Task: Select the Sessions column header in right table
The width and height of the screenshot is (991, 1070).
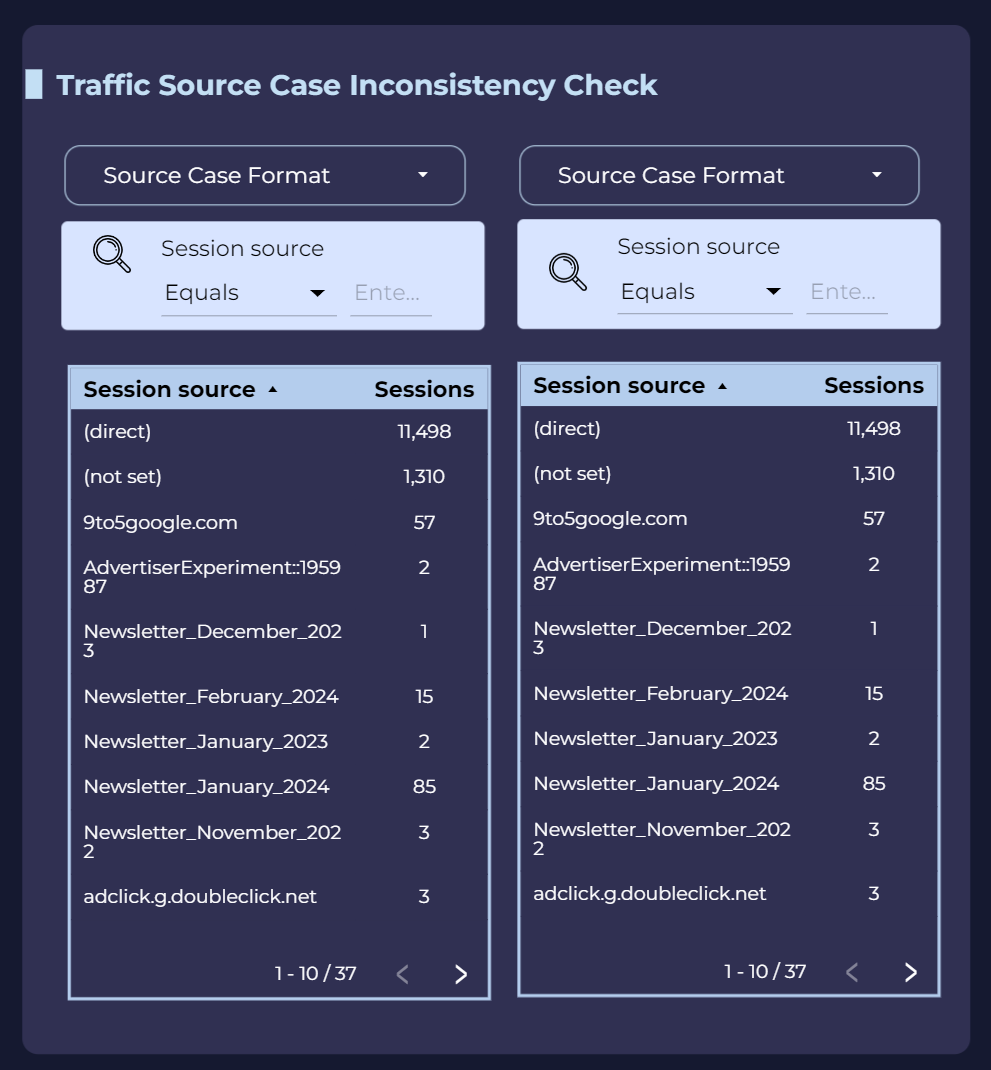Action: point(874,385)
